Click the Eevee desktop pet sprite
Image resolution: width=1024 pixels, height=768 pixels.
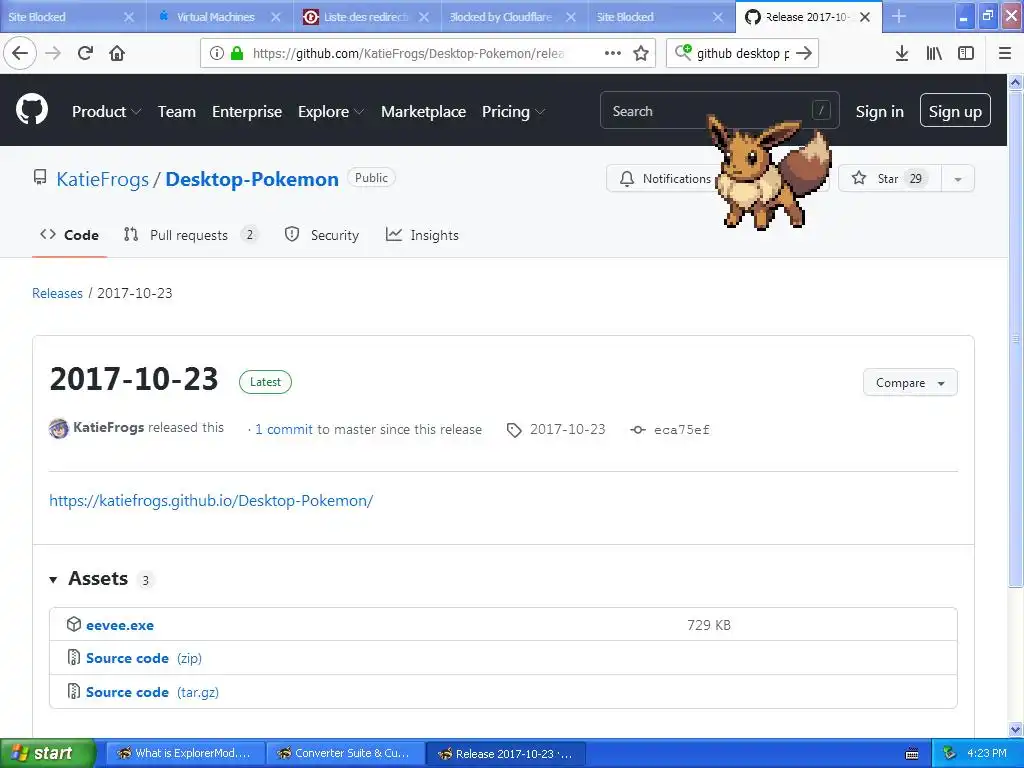pyautogui.click(x=769, y=172)
